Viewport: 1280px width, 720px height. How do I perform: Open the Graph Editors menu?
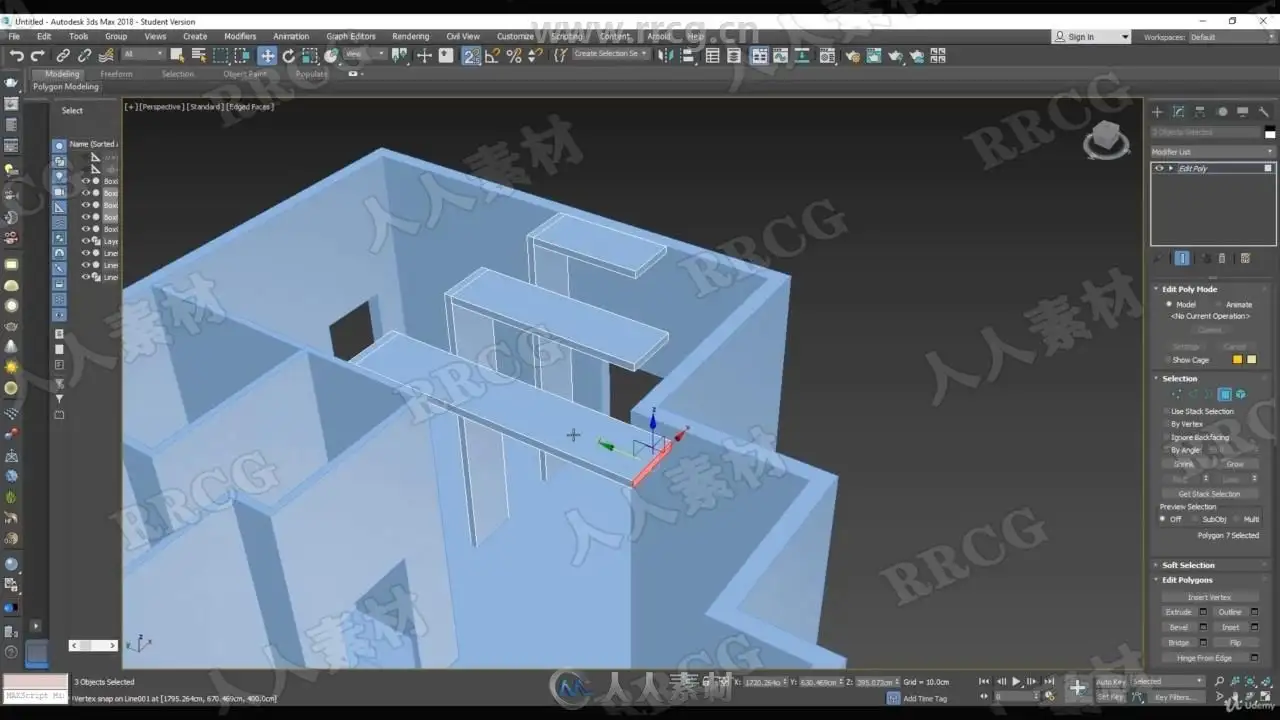351,37
